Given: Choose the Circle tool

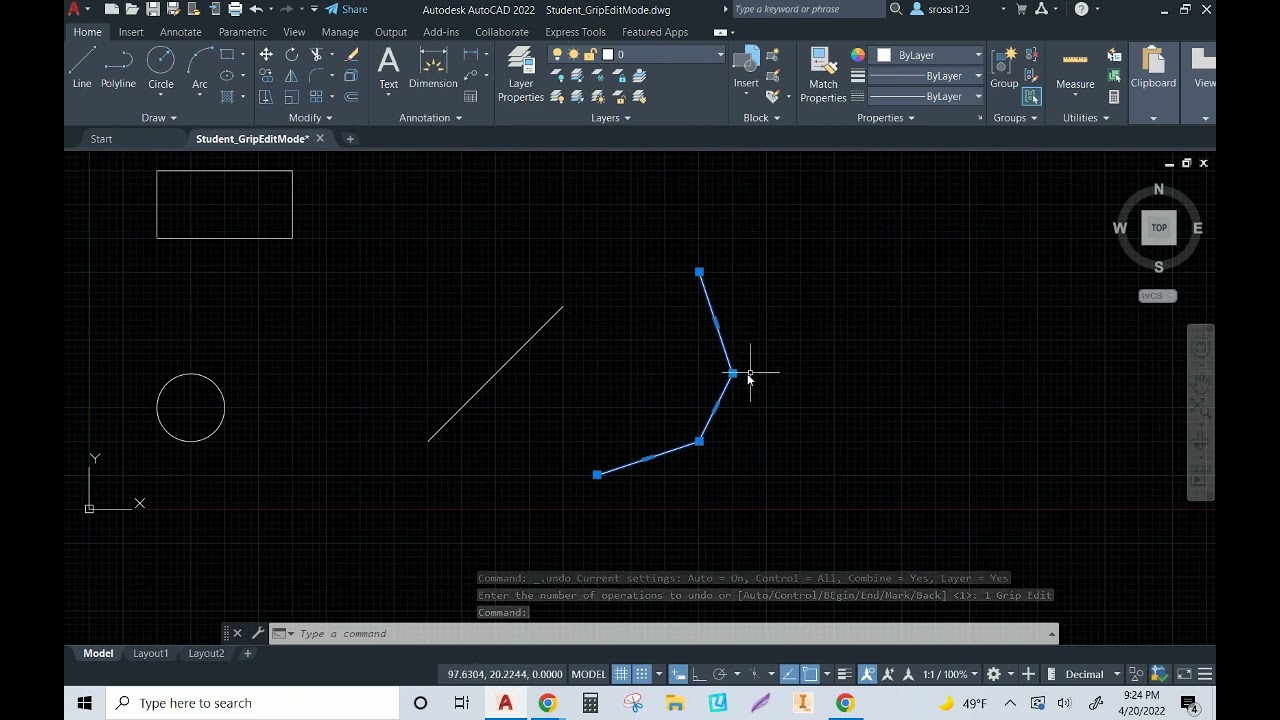Looking at the screenshot, I should (161, 68).
